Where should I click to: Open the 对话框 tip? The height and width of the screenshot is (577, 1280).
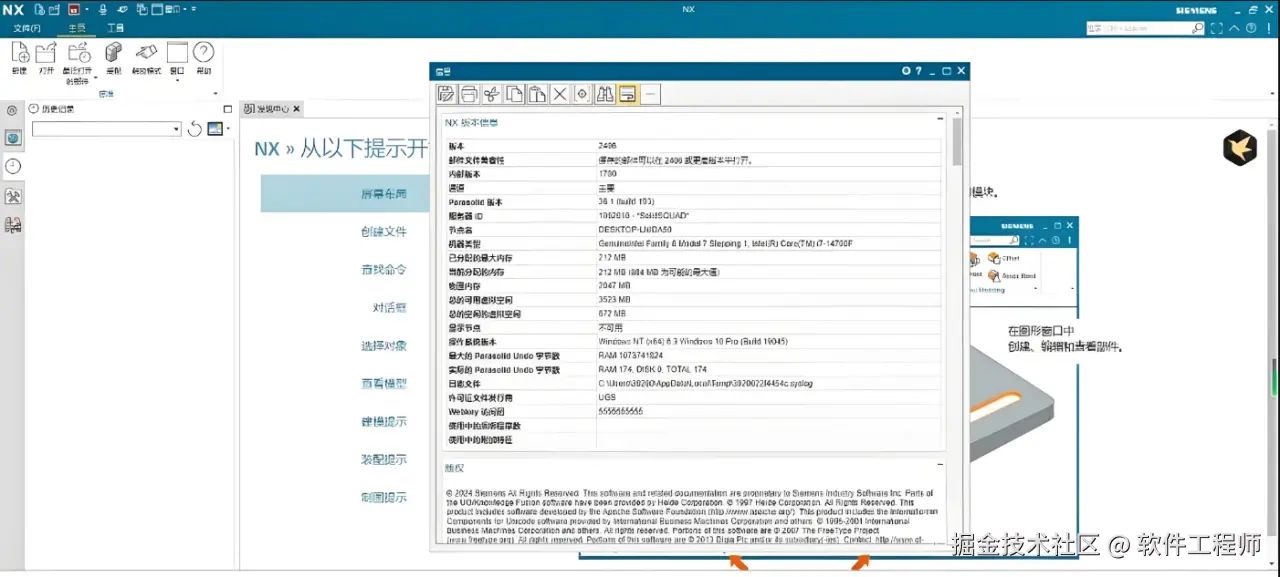(390, 308)
